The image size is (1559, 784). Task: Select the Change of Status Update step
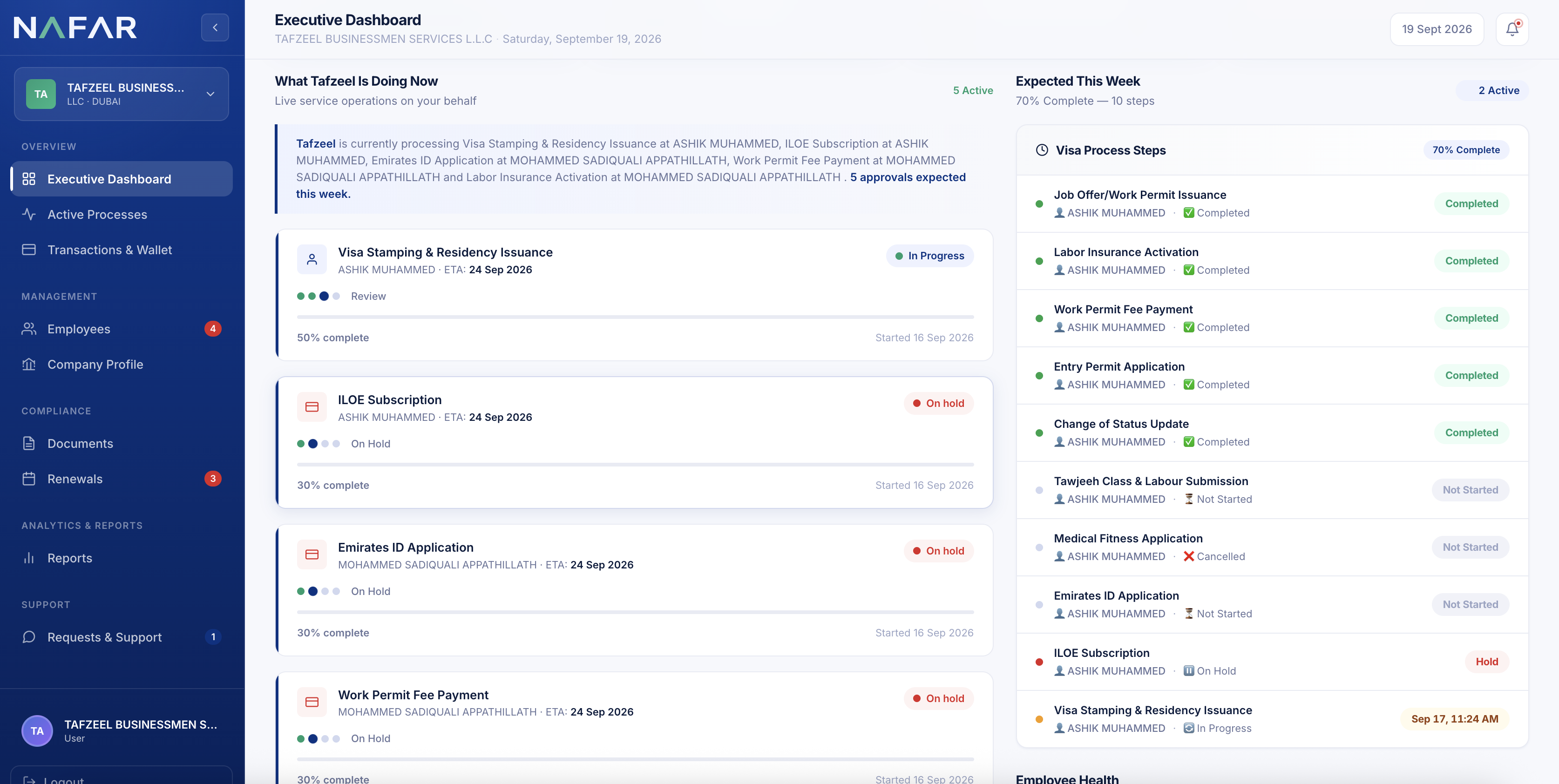tap(1272, 433)
